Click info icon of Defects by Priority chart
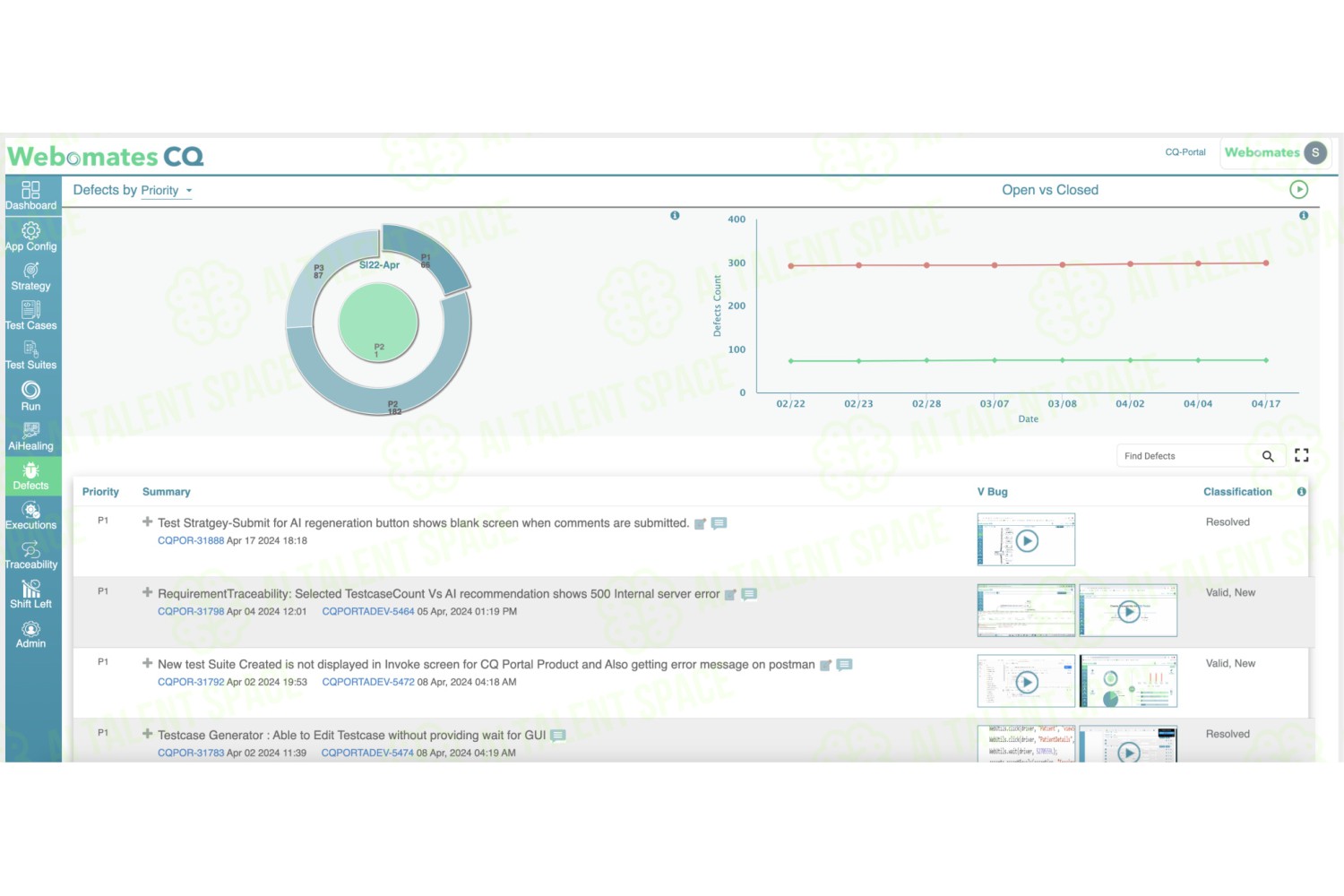Image resolution: width=1344 pixels, height=896 pixels. [x=675, y=215]
